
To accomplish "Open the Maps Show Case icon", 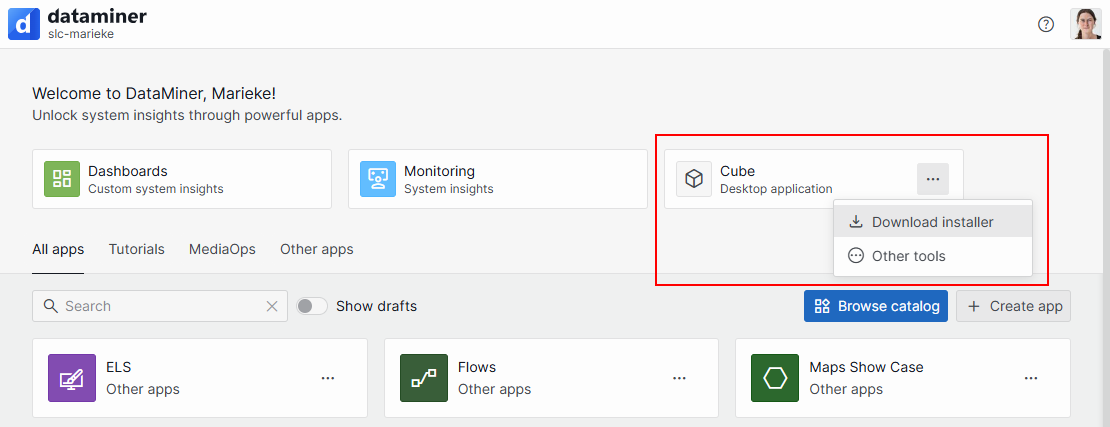I will [x=775, y=378].
